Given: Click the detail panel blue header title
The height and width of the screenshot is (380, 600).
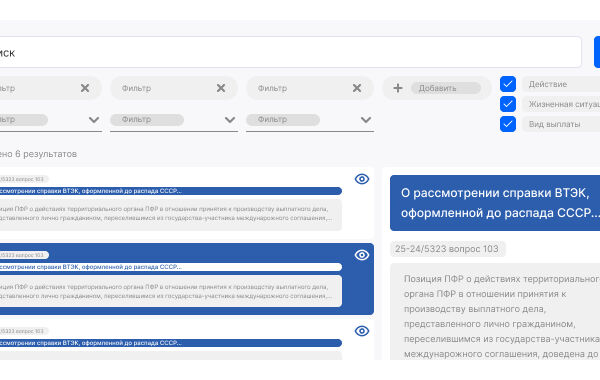Looking at the screenshot, I should click(x=495, y=203).
